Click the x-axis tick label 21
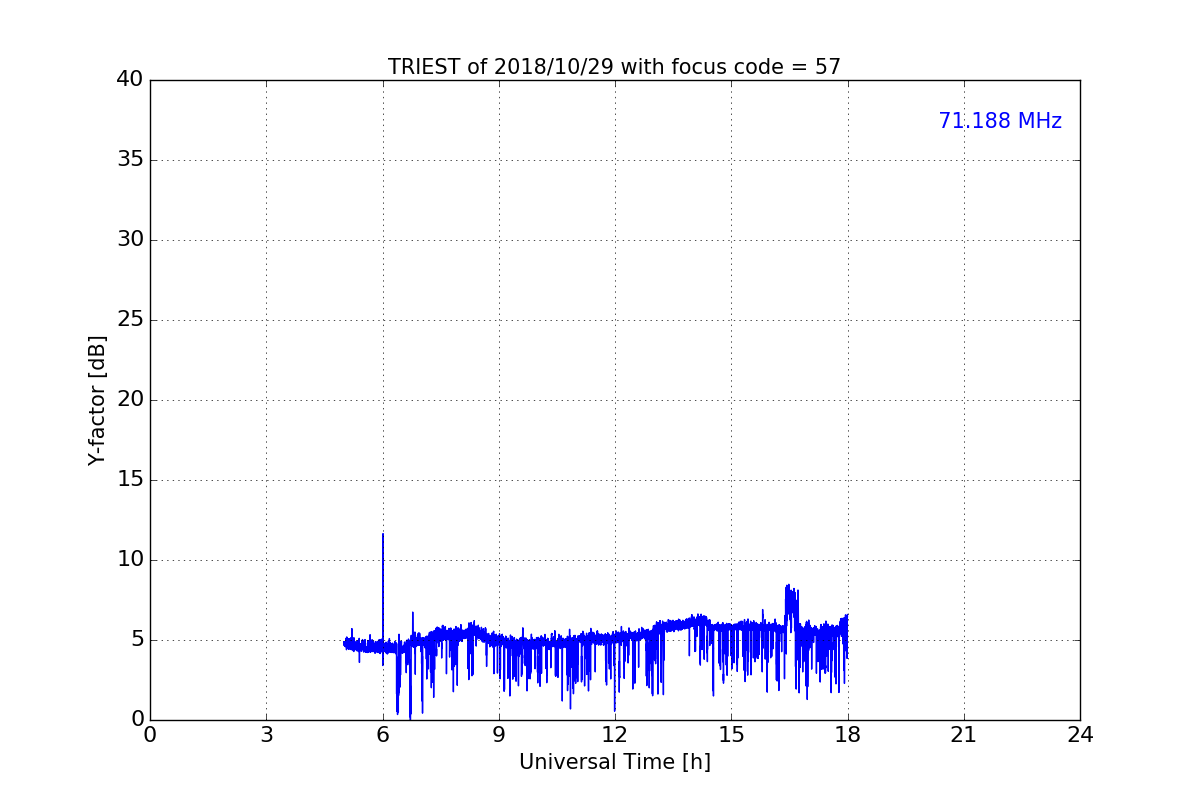The image size is (1200, 800). [964, 735]
